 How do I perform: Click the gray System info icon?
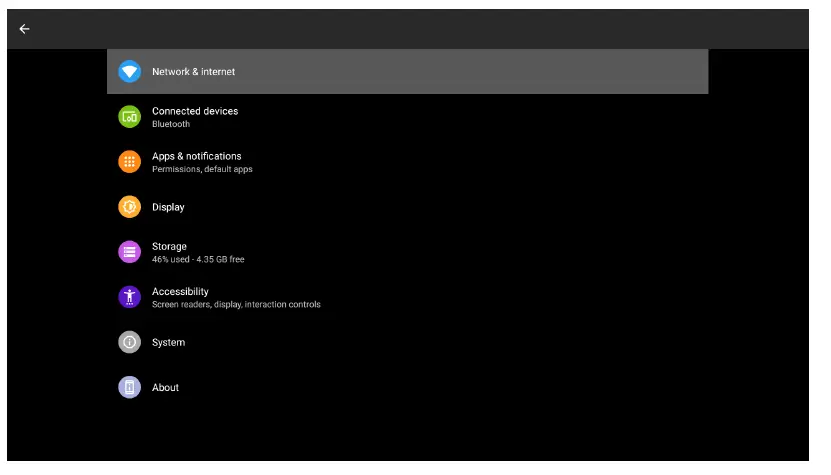[x=129, y=342]
